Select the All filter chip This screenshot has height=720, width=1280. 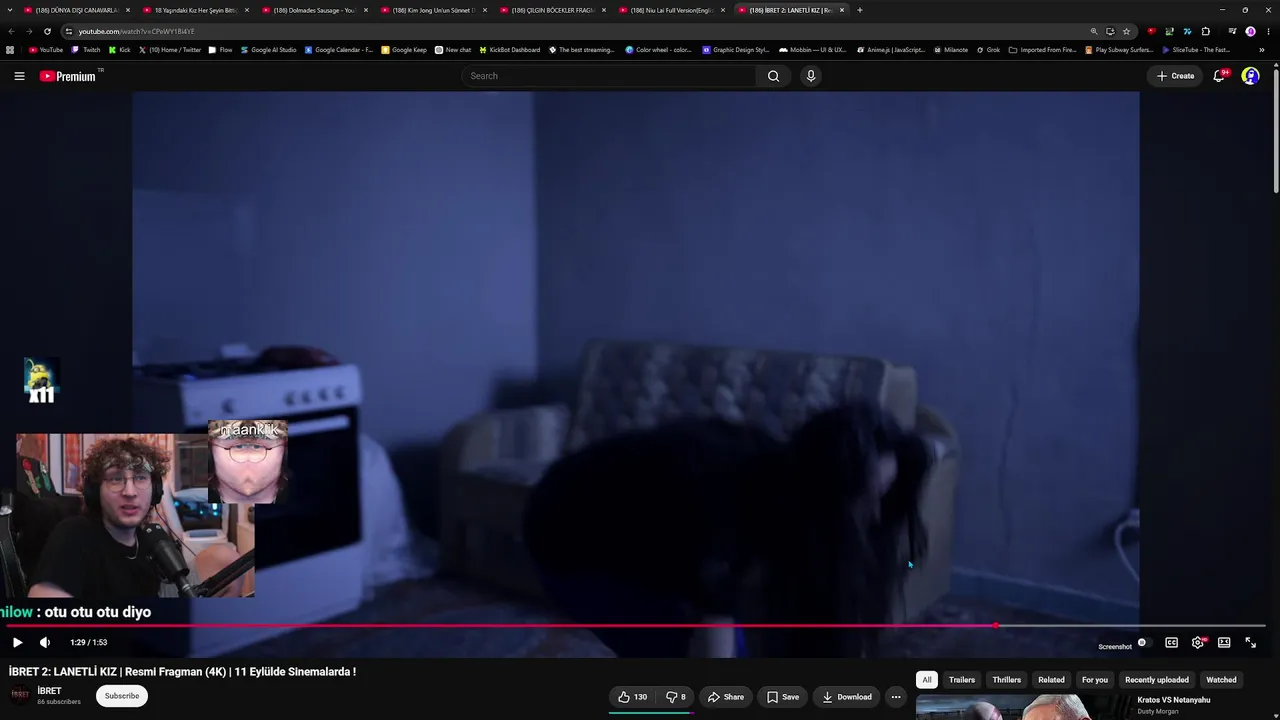pyautogui.click(x=926, y=680)
